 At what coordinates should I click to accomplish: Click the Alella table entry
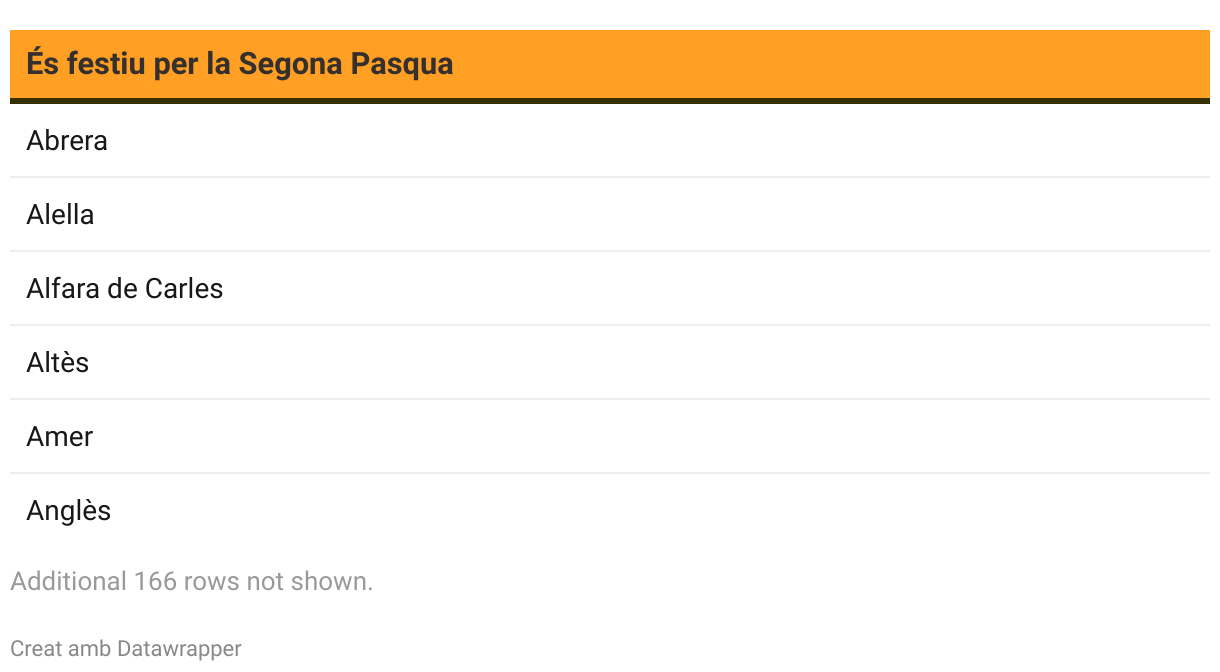click(x=60, y=215)
